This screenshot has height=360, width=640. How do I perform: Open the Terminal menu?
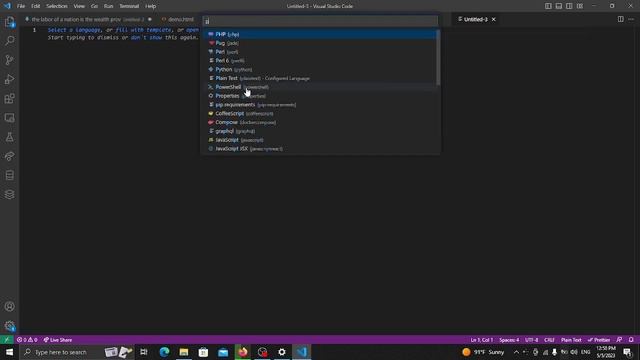129,6
